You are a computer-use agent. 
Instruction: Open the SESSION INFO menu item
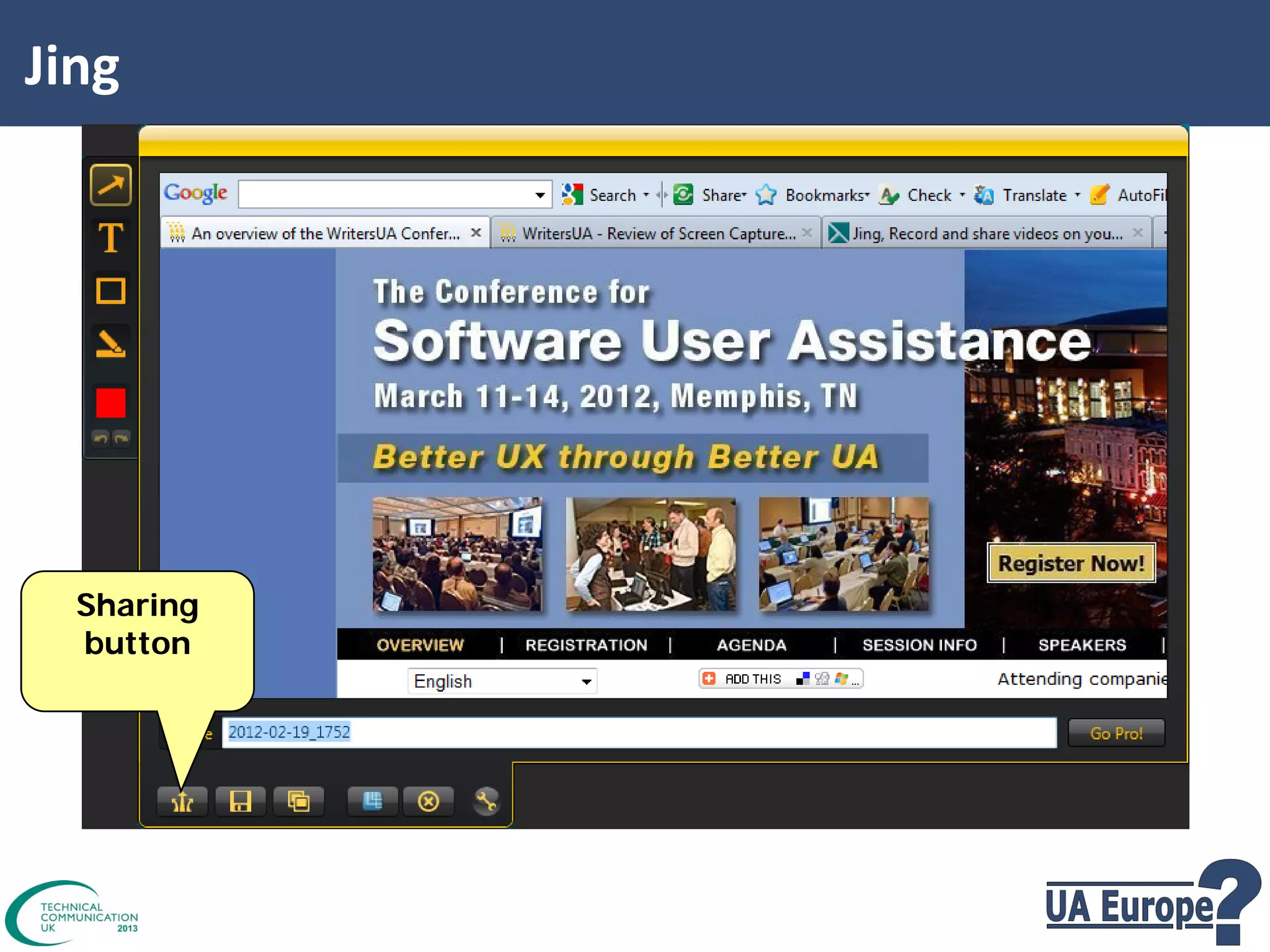[920, 645]
